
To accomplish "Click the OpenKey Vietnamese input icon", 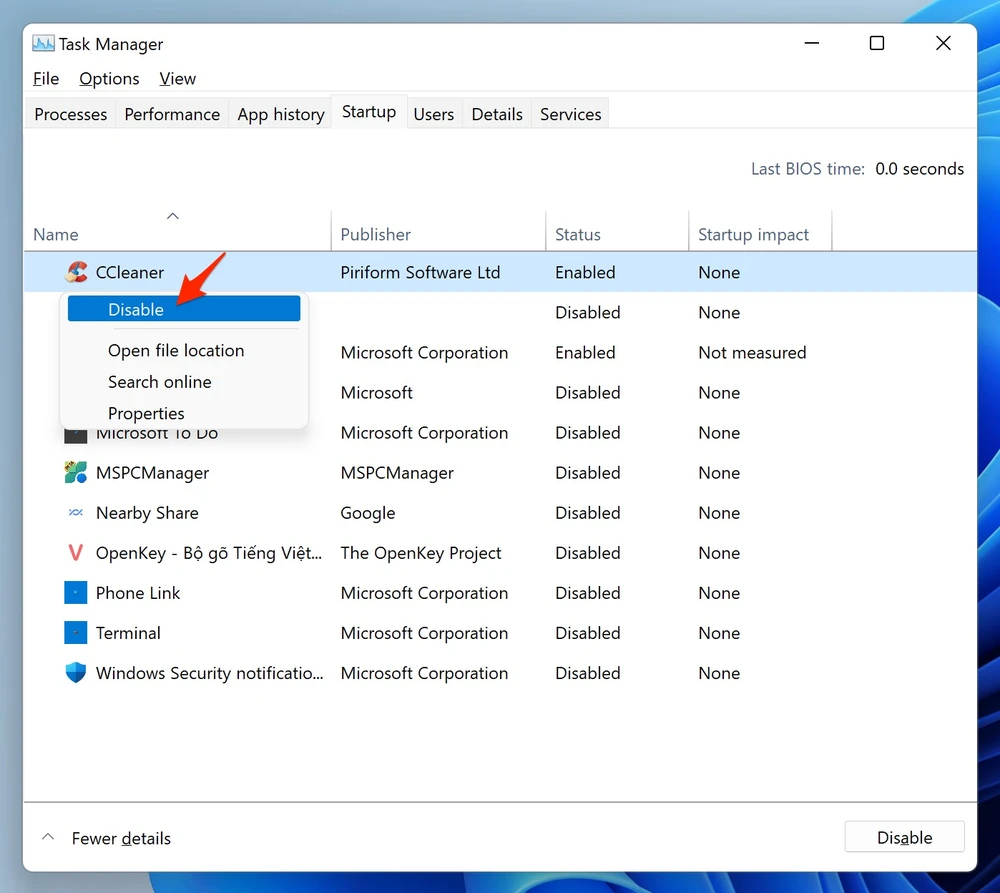I will [75, 552].
